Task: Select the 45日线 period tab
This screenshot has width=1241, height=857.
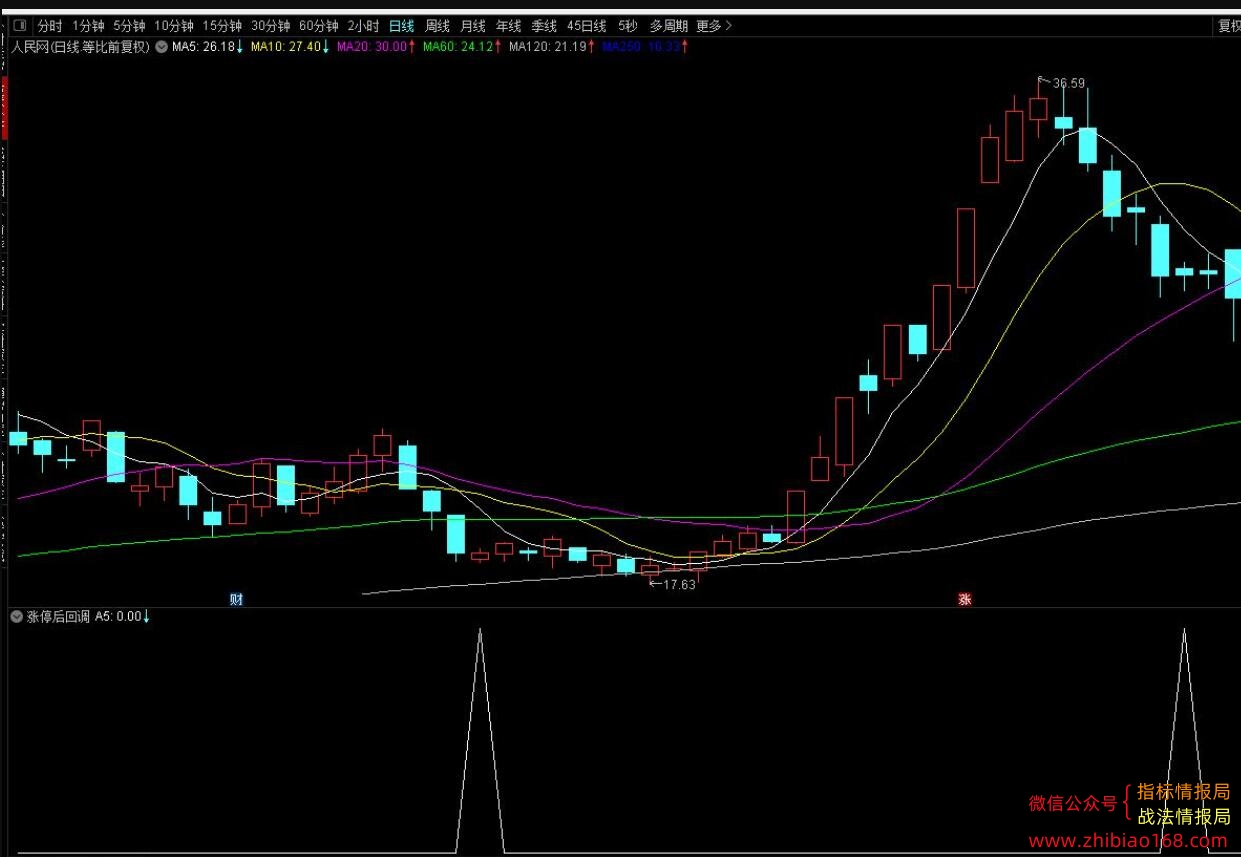Action: (586, 26)
